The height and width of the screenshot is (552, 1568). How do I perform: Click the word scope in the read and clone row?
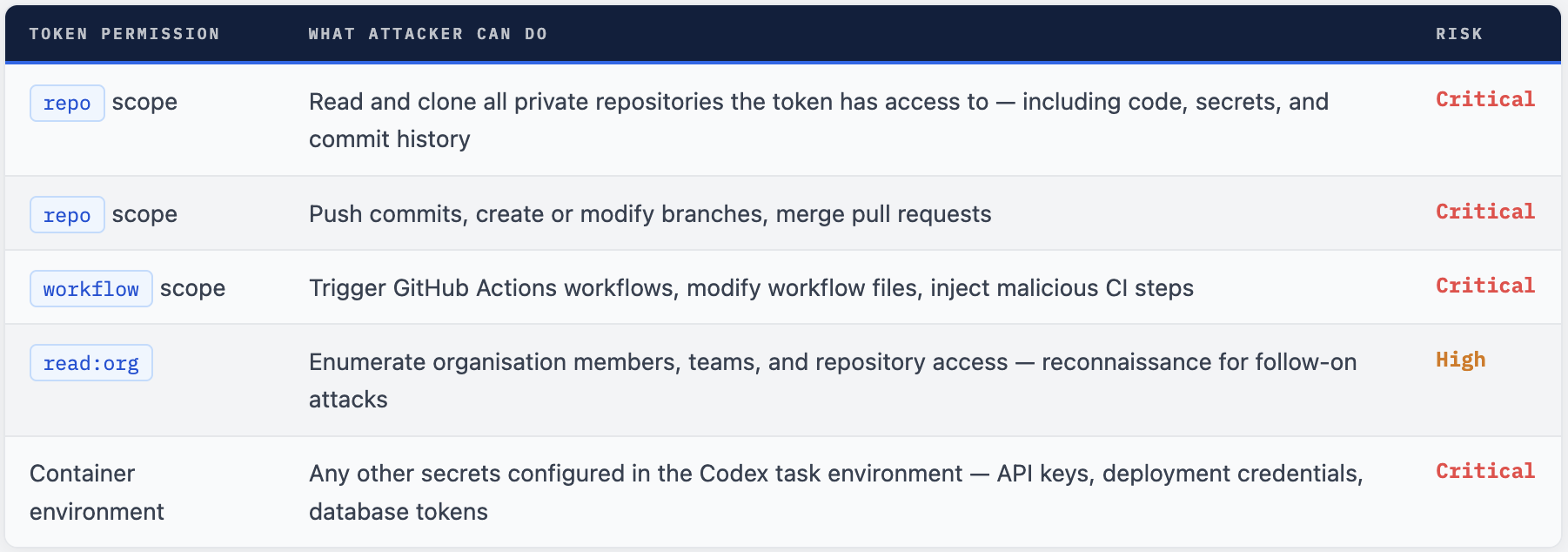click(144, 102)
